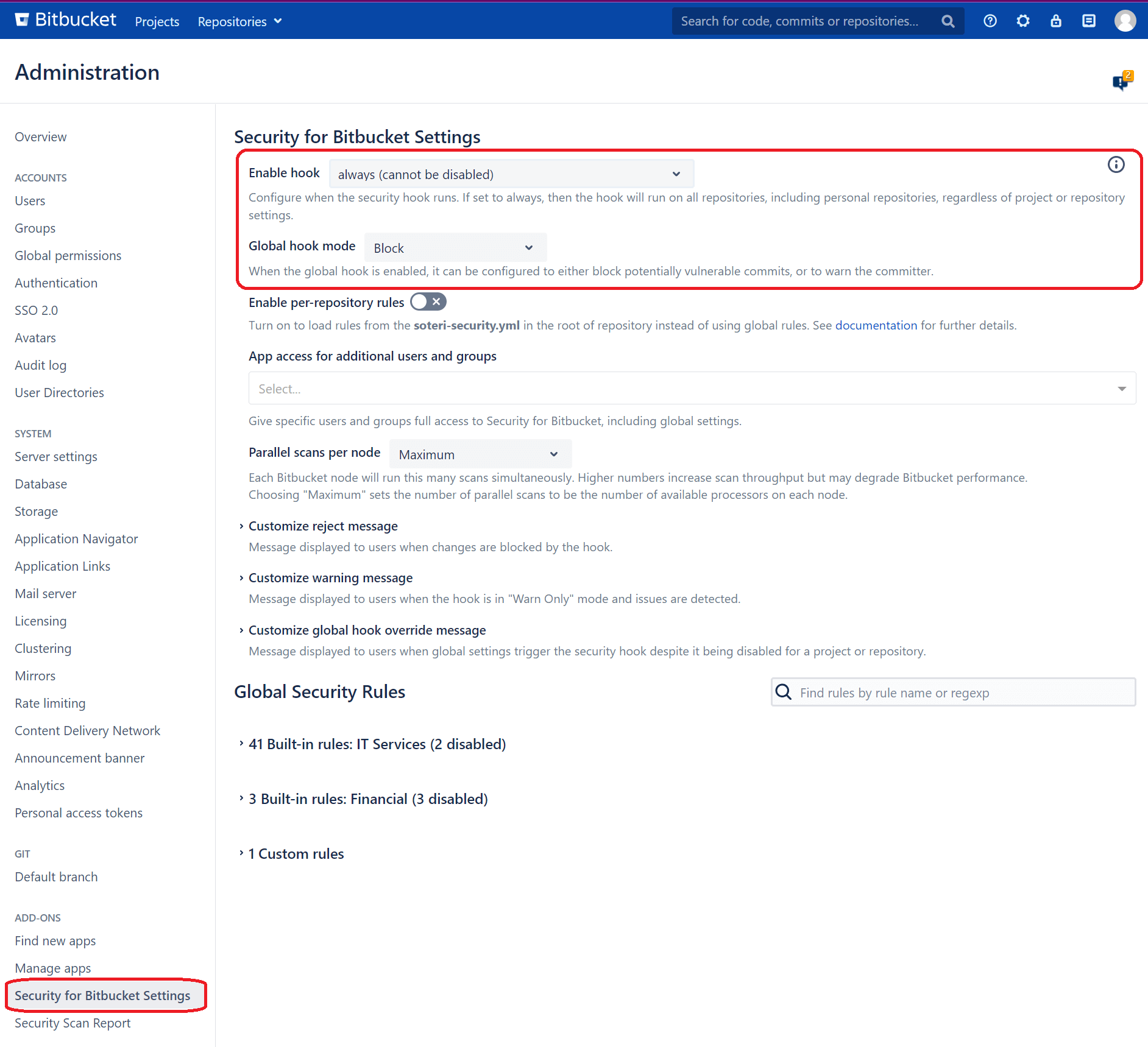Open Clustering page
The width and height of the screenshot is (1148, 1047).
(43, 649)
